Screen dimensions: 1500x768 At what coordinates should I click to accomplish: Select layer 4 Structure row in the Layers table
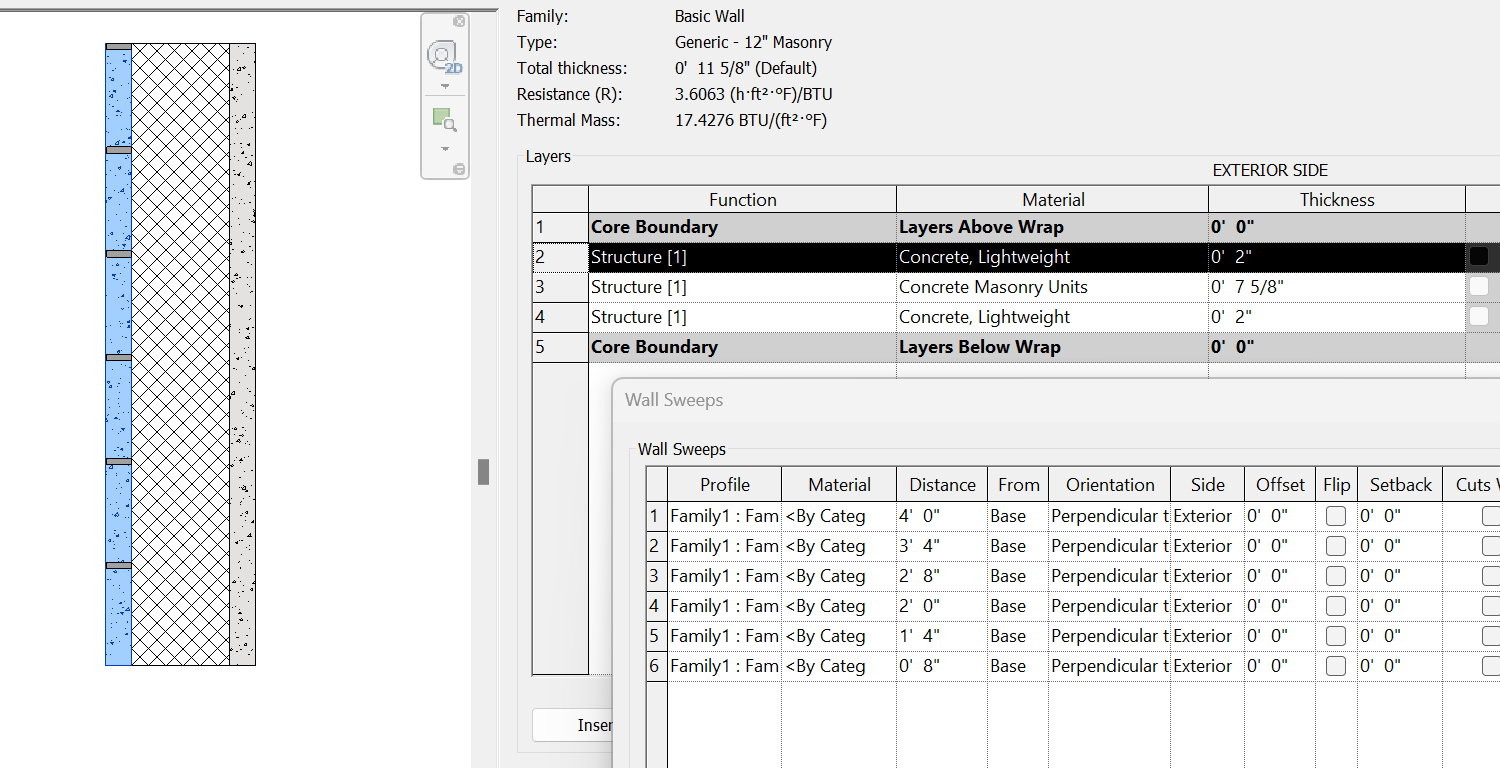point(742,317)
